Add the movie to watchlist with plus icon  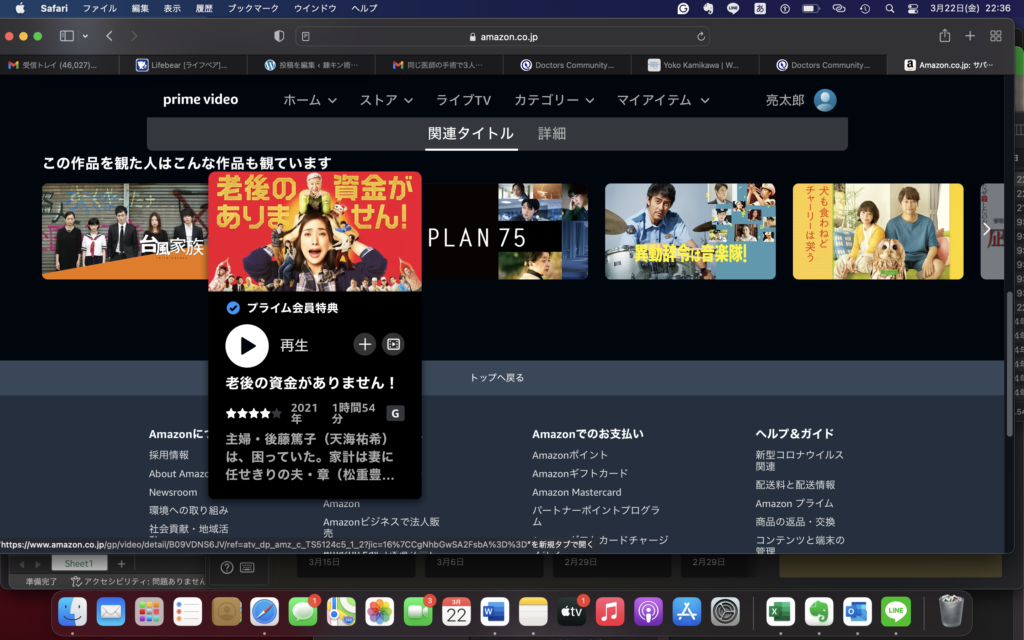point(365,344)
